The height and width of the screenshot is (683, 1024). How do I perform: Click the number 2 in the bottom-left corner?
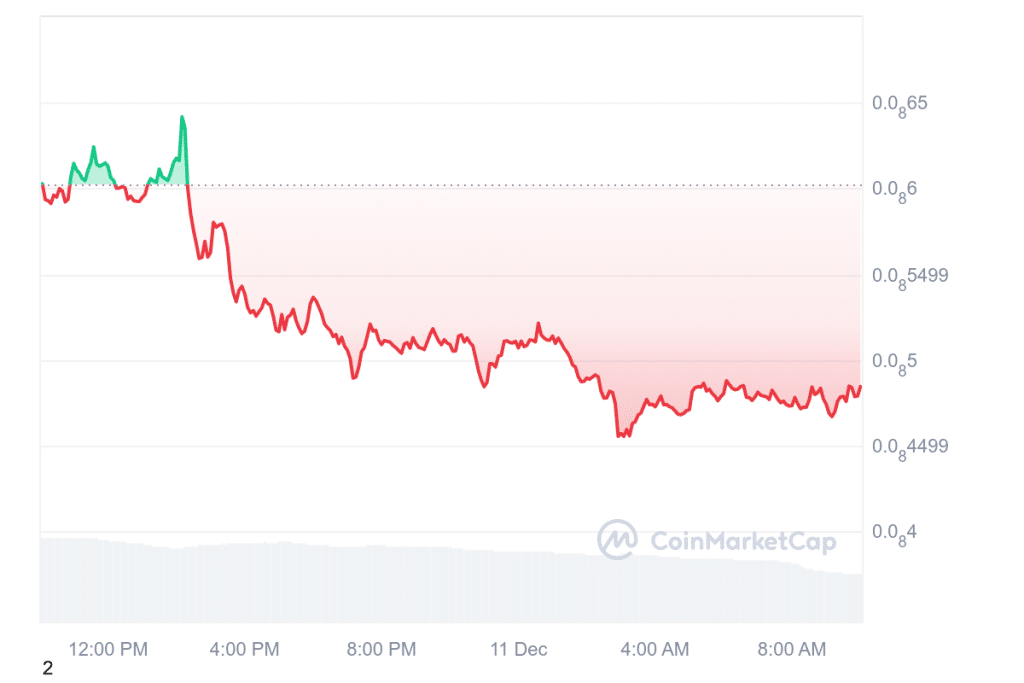click(x=47, y=668)
